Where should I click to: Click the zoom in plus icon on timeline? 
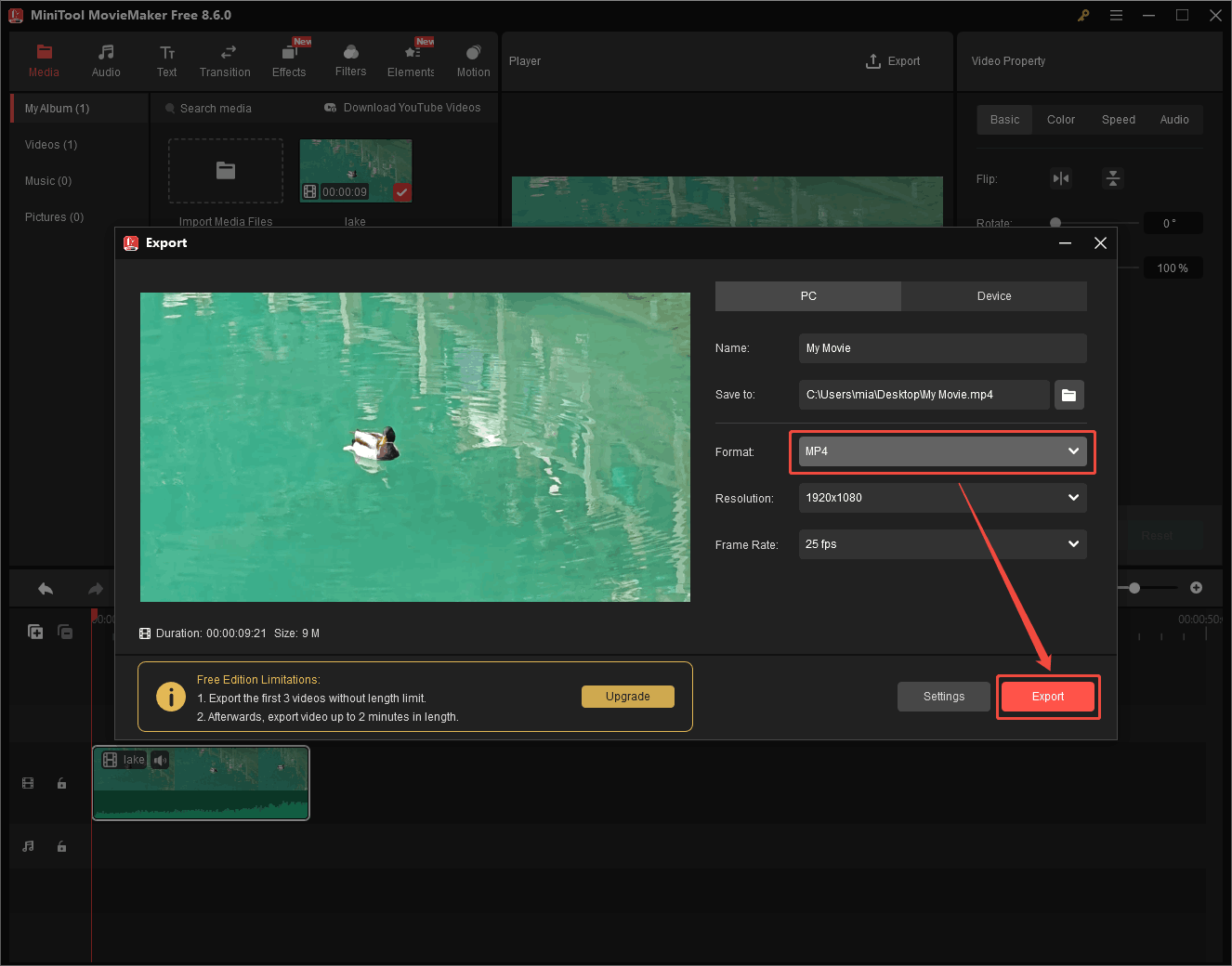point(1197,588)
